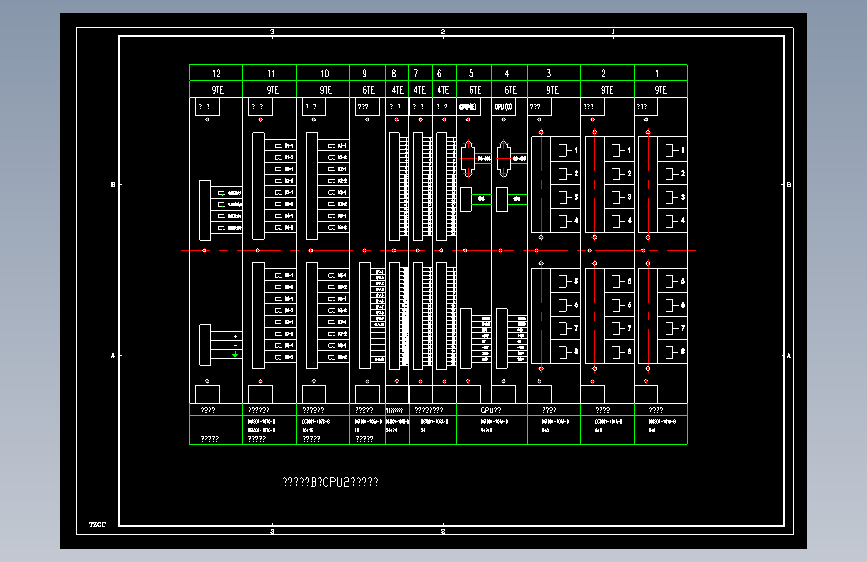Select the CPU(0) label box in slot 4
Screen dimensions: 867x562
click(x=504, y=107)
